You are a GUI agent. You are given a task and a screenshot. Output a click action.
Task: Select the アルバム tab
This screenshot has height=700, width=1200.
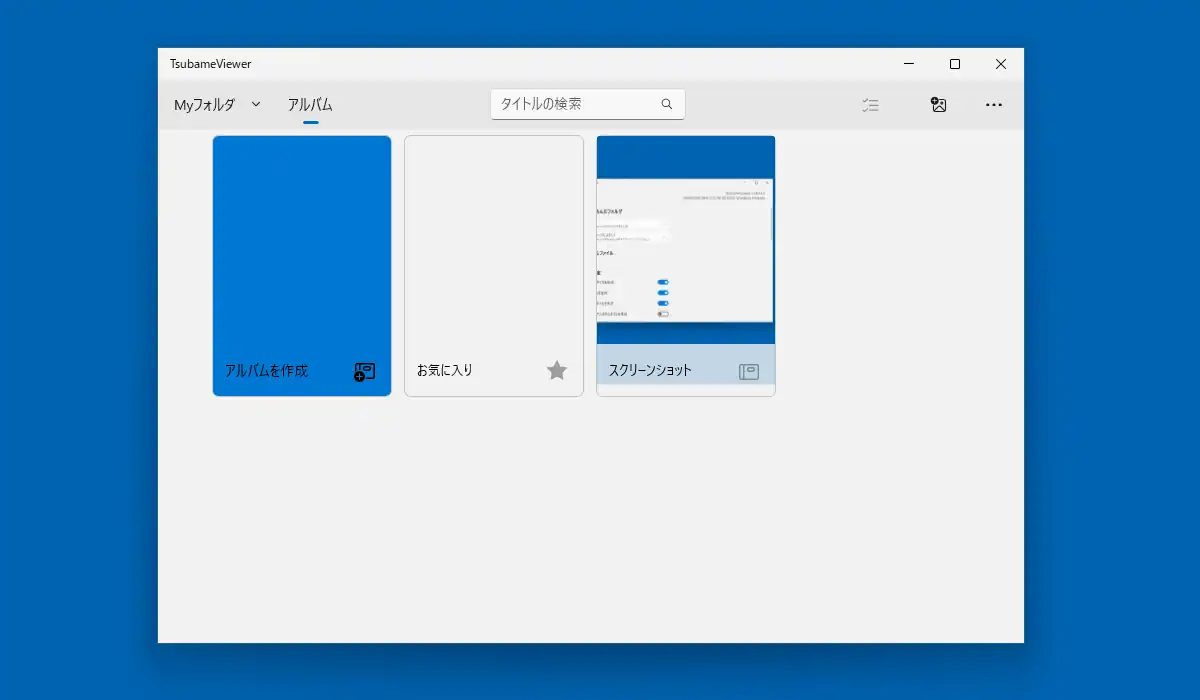(x=310, y=104)
